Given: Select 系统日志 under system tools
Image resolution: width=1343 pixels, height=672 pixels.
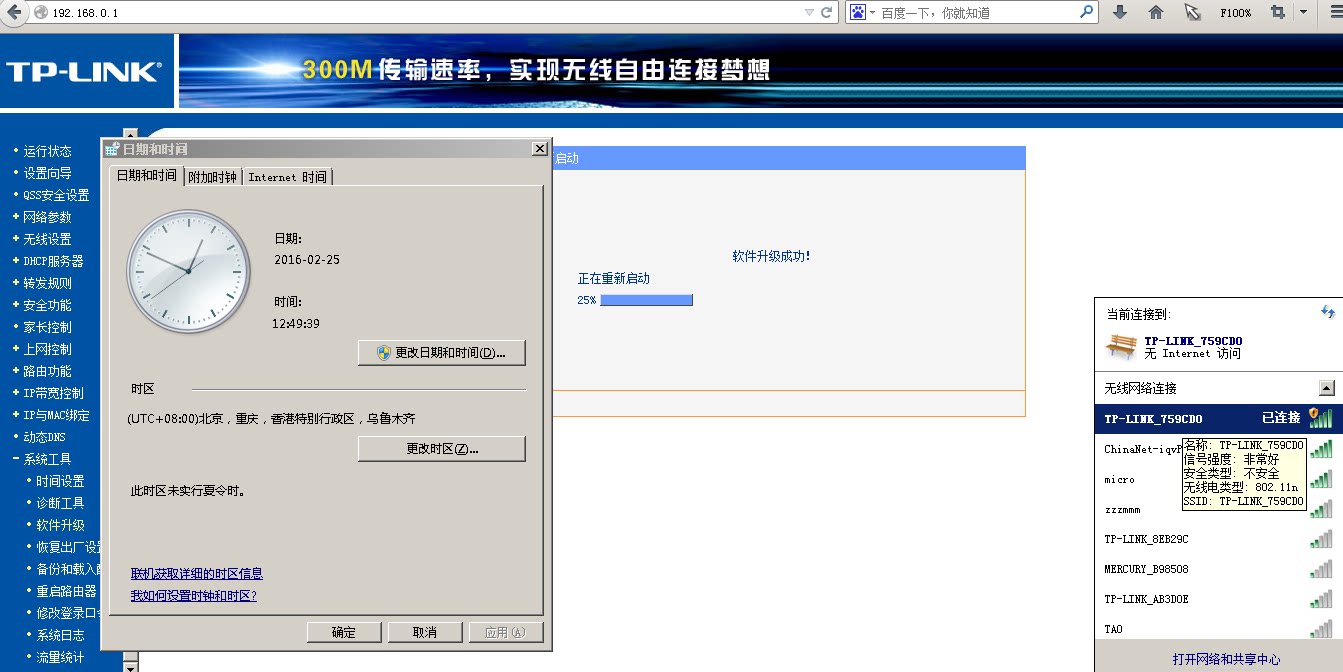Looking at the screenshot, I should (60, 635).
